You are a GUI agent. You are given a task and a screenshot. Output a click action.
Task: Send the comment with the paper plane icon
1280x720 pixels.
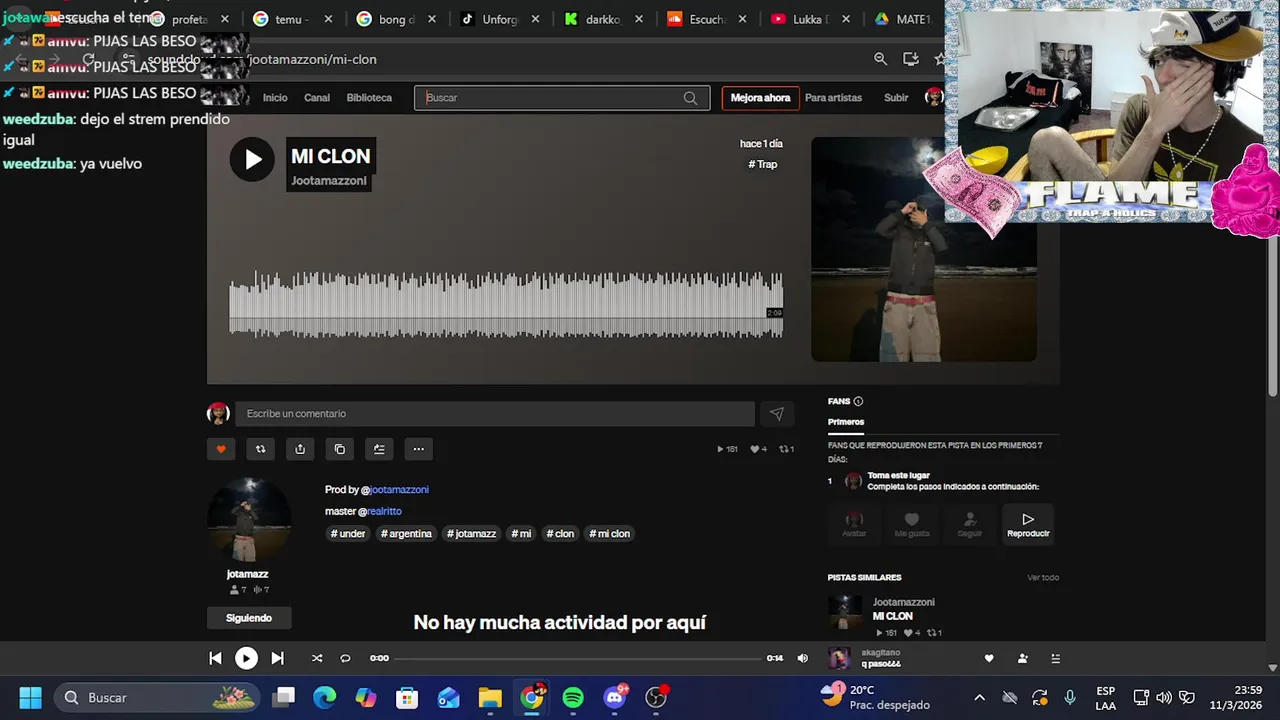pos(777,414)
